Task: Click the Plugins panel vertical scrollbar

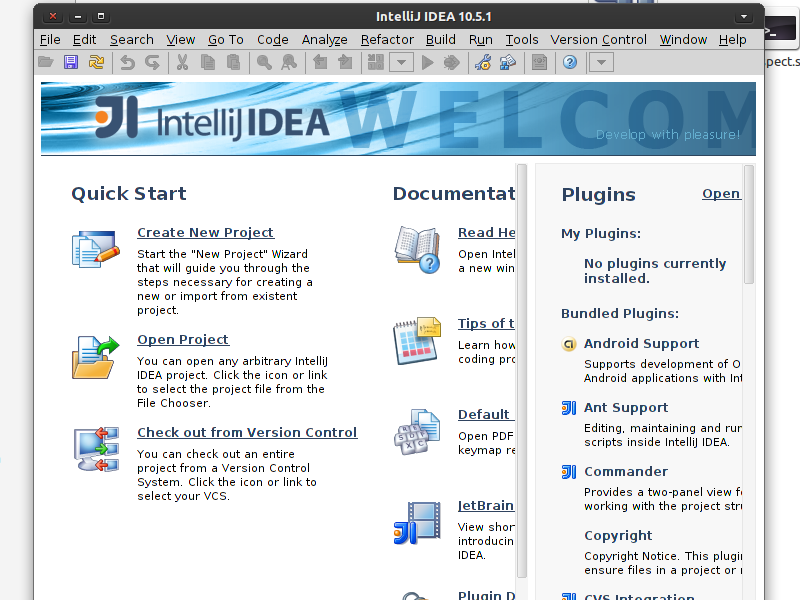Action: click(749, 230)
